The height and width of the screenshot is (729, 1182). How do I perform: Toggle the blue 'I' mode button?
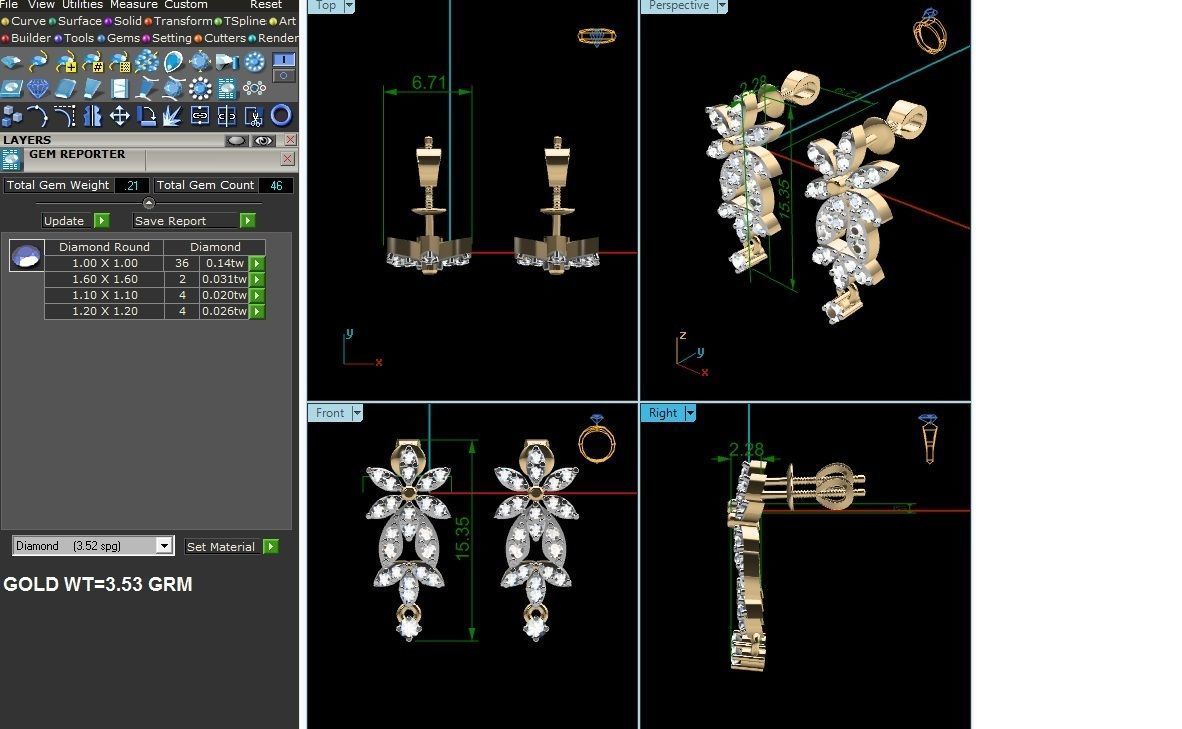click(x=283, y=60)
